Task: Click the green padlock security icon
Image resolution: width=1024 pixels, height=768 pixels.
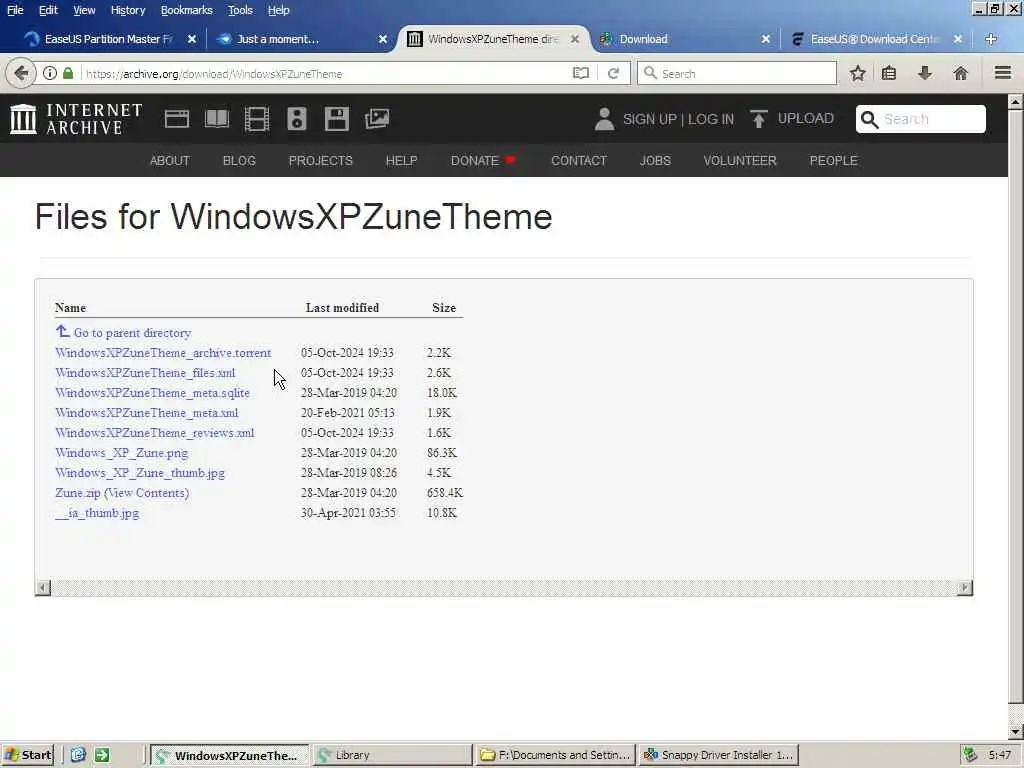Action: [68, 73]
